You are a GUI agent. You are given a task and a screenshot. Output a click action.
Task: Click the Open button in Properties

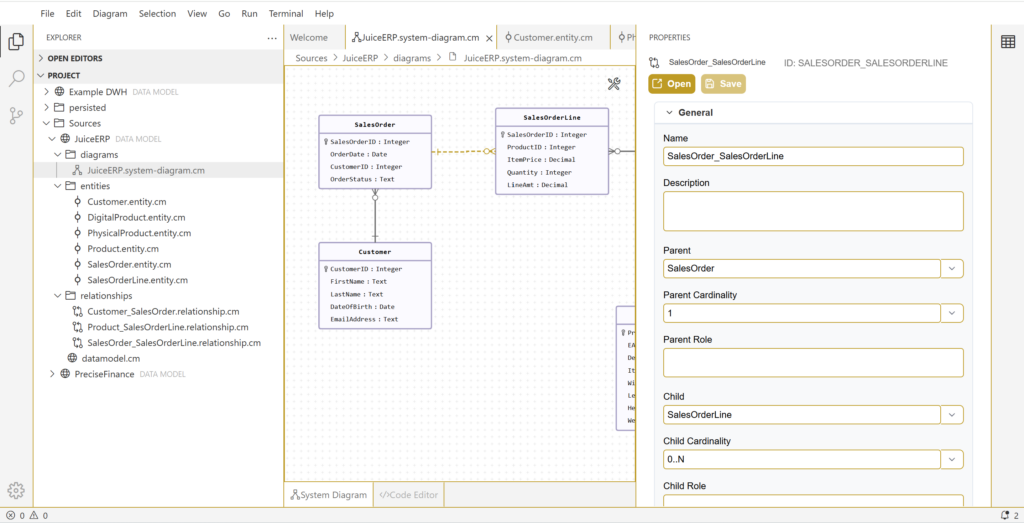(x=671, y=84)
